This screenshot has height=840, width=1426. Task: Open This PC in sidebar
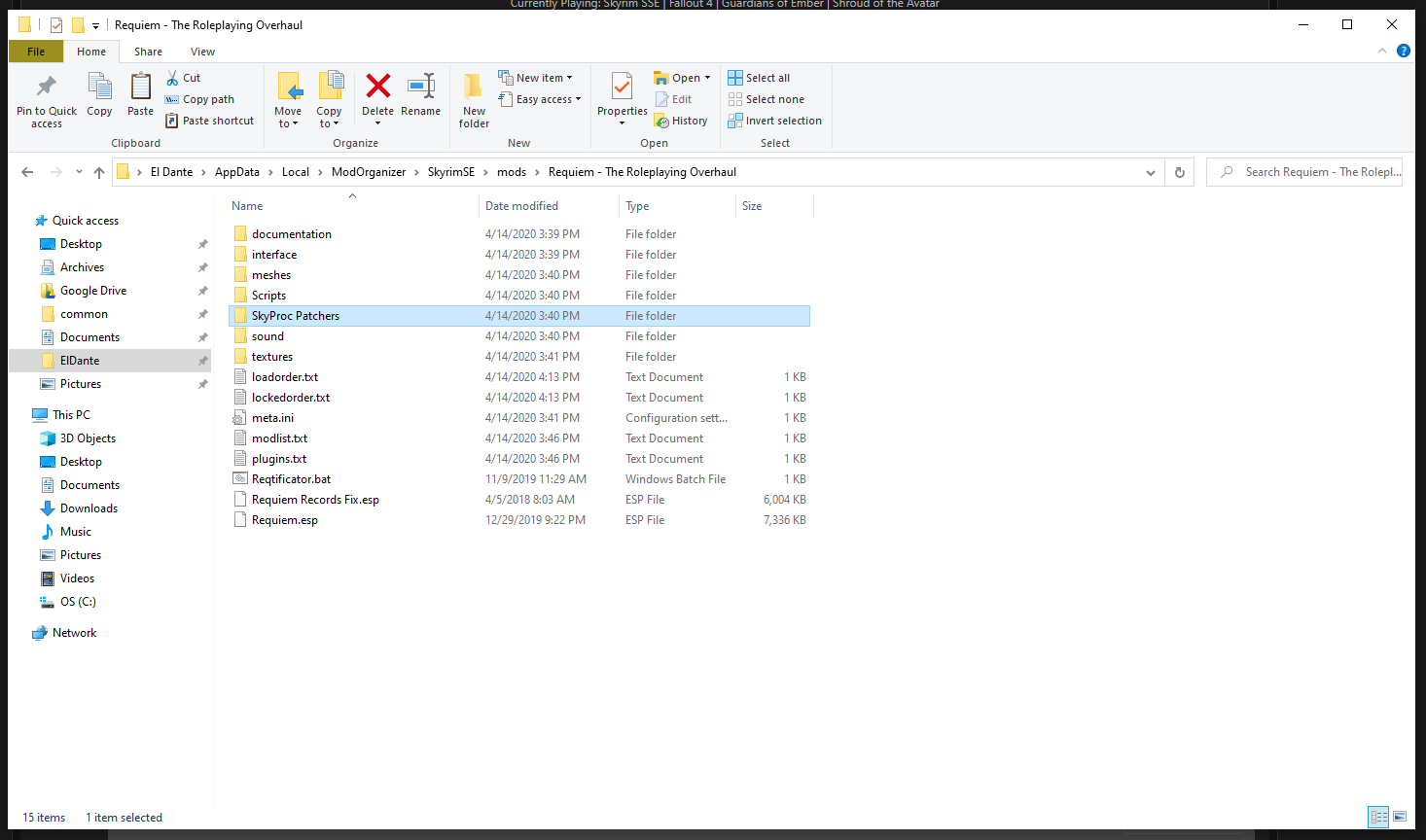click(x=71, y=415)
